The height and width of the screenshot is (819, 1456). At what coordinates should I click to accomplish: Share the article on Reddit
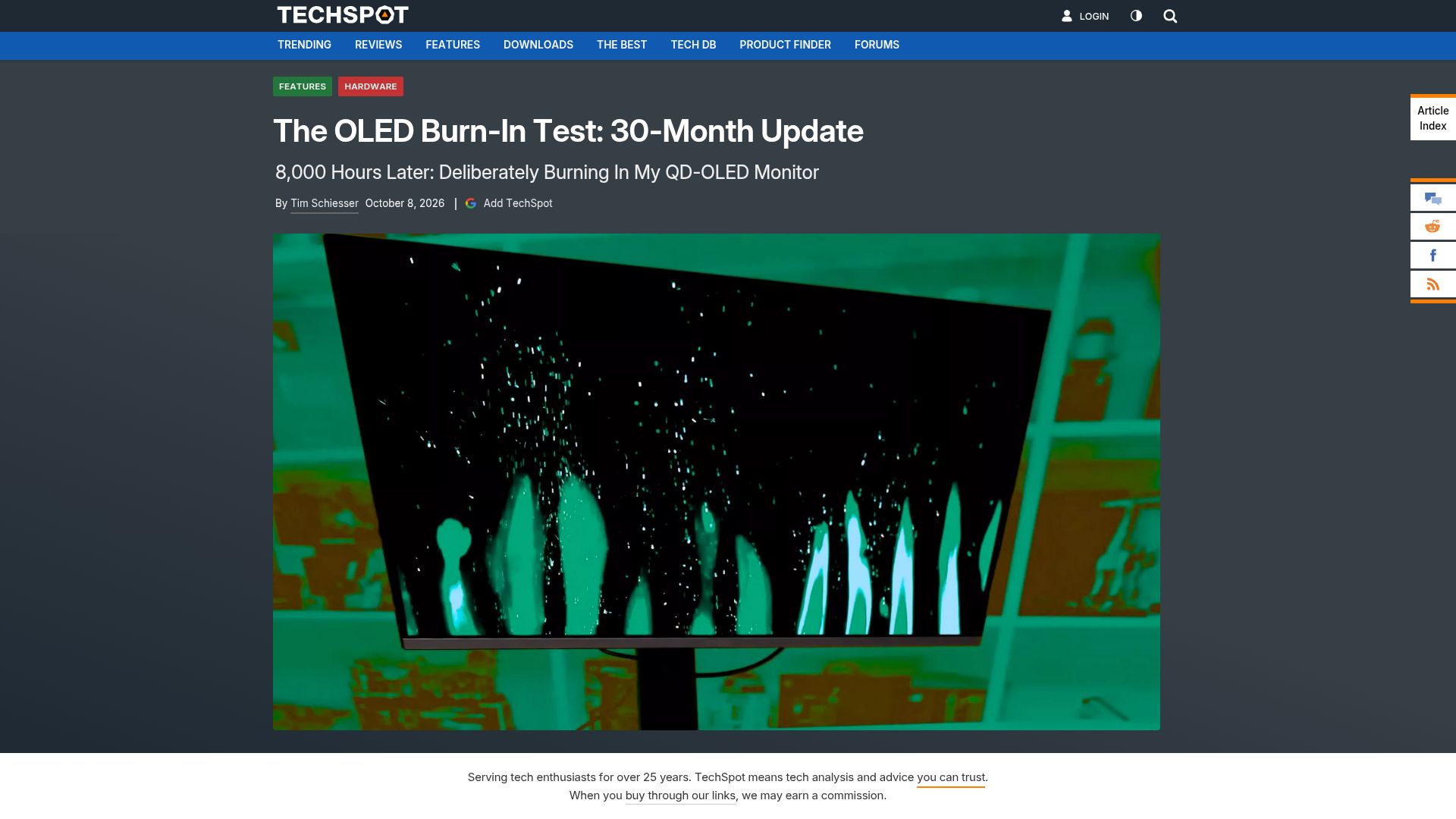pyautogui.click(x=1432, y=227)
